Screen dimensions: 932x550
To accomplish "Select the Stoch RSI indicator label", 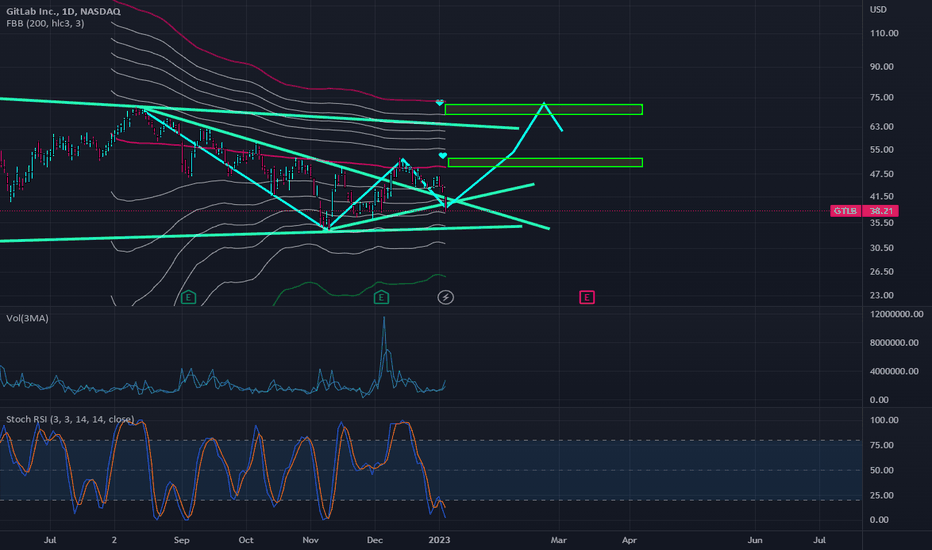I will [70, 419].
